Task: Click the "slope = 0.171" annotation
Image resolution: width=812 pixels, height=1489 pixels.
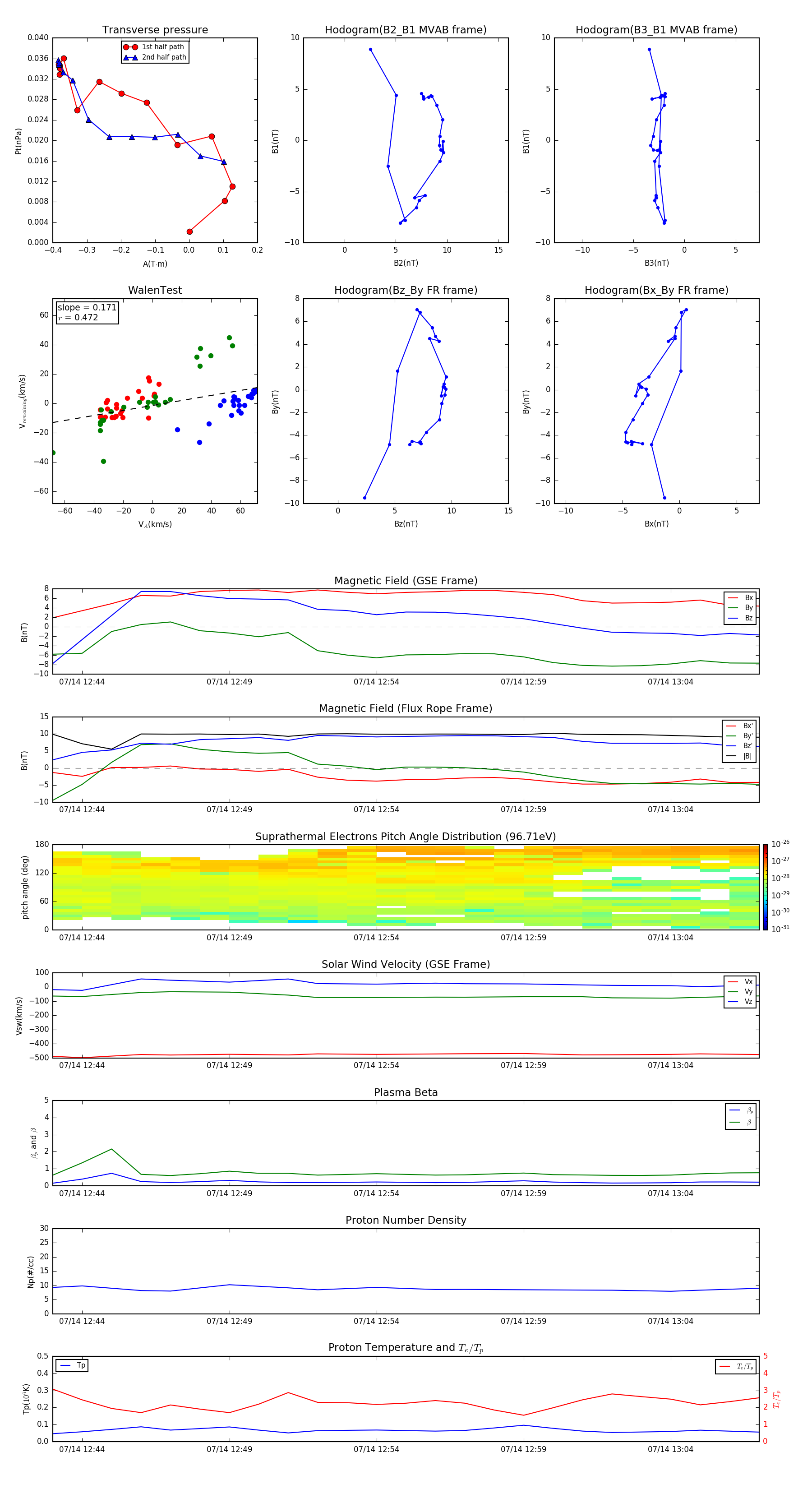Action: [87, 308]
